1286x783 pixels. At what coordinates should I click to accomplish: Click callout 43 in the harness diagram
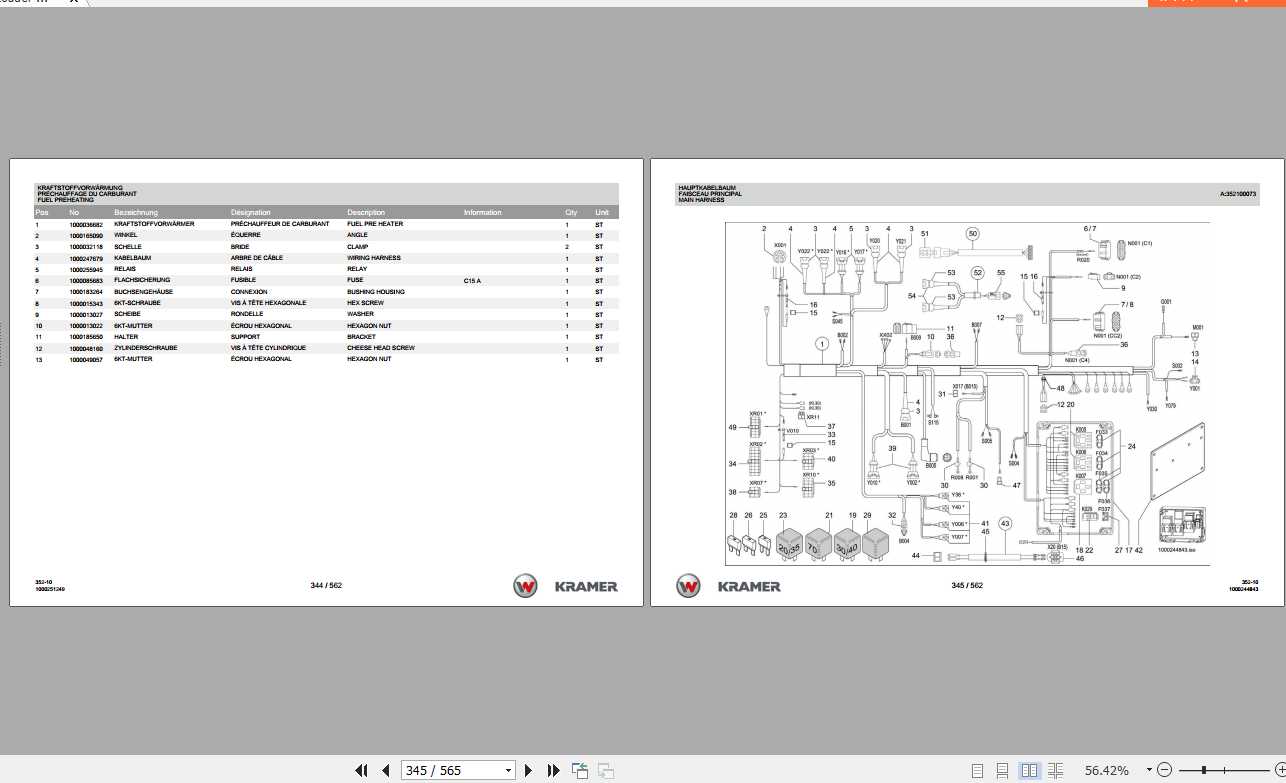1005,523
